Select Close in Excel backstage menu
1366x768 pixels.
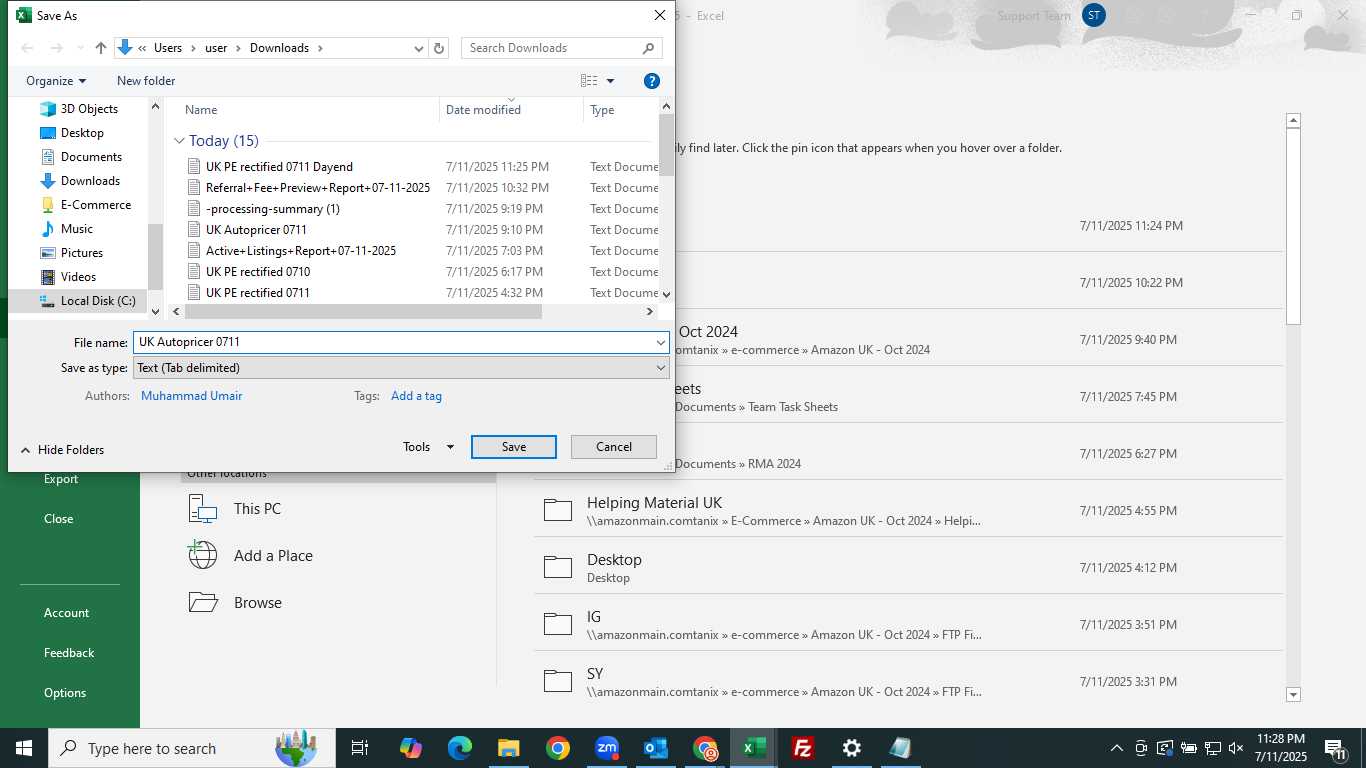pos(59,519)
